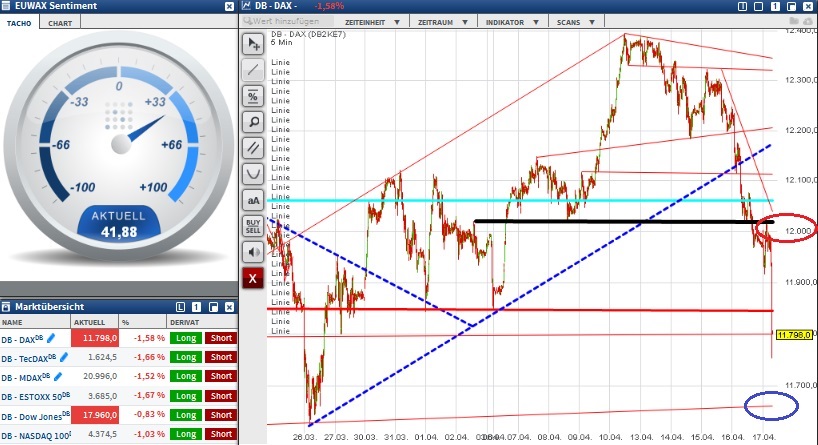818x445 pixels.
Task: Click Short button for DB - MDAX
Action: point(221,376)
